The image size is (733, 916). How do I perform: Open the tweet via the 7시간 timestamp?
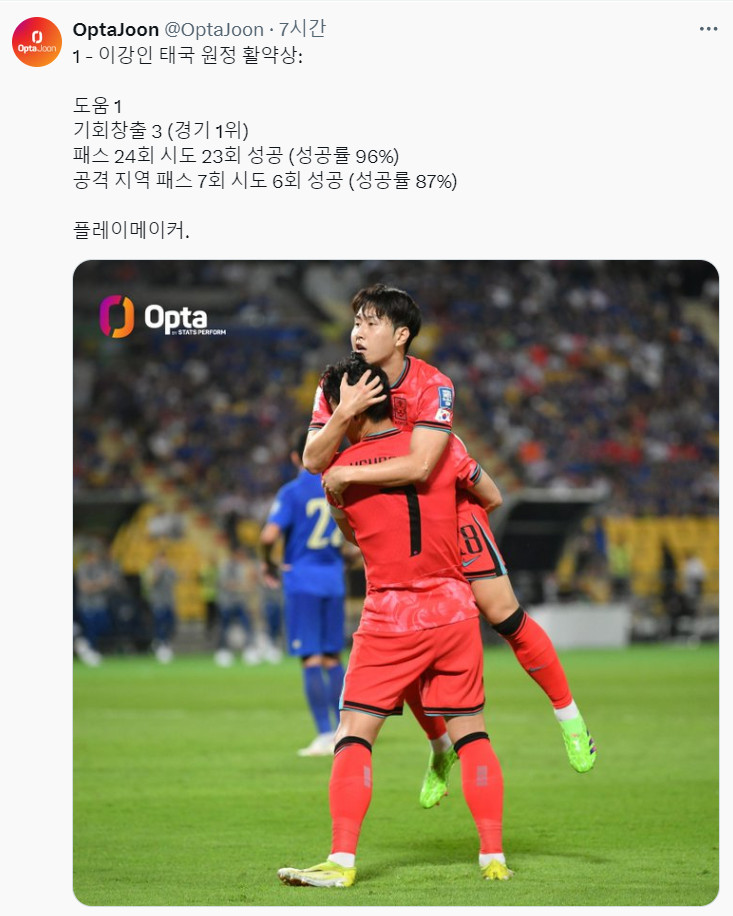coord(302,29)
